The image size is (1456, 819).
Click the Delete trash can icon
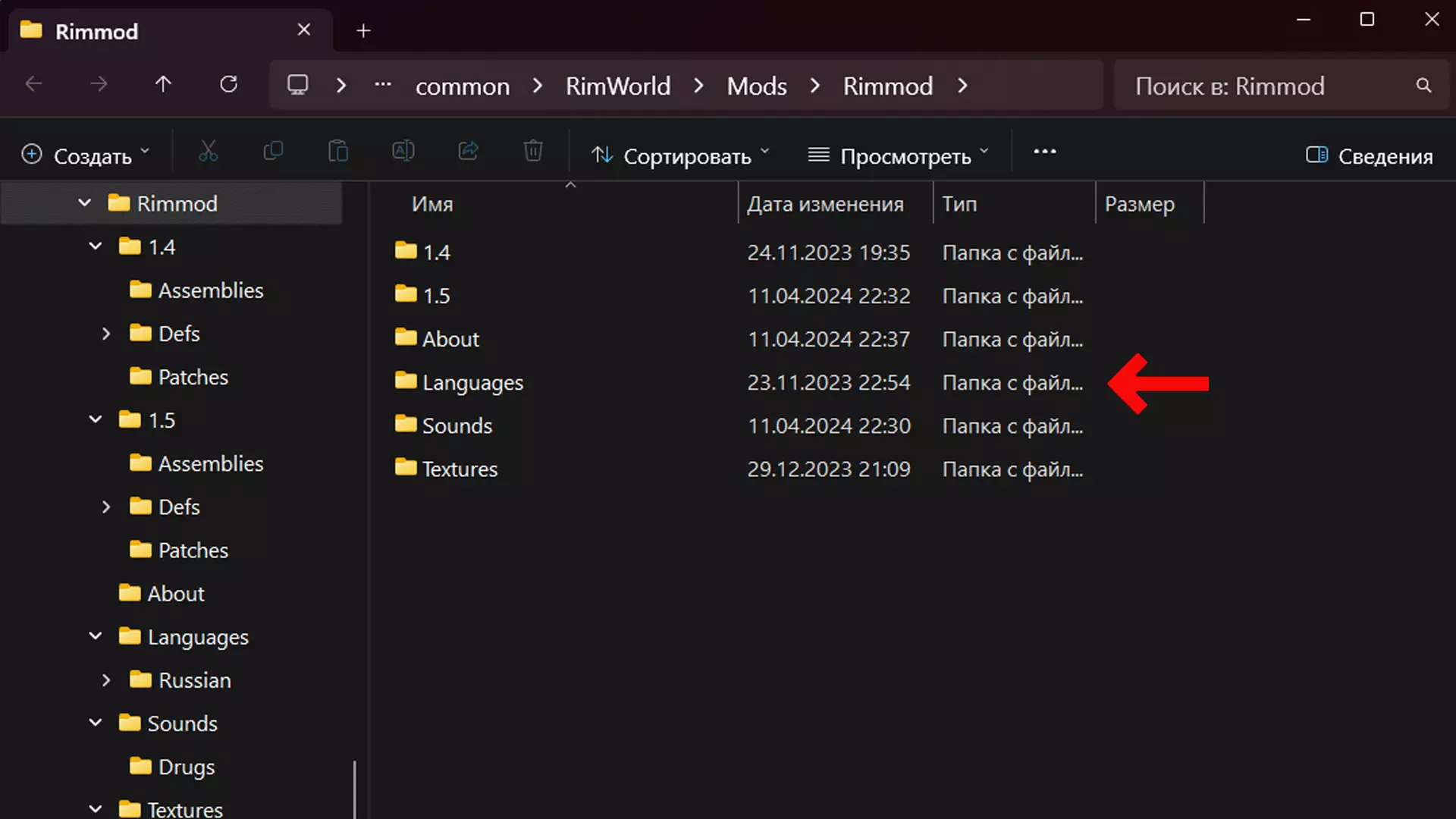pos(533,152)
